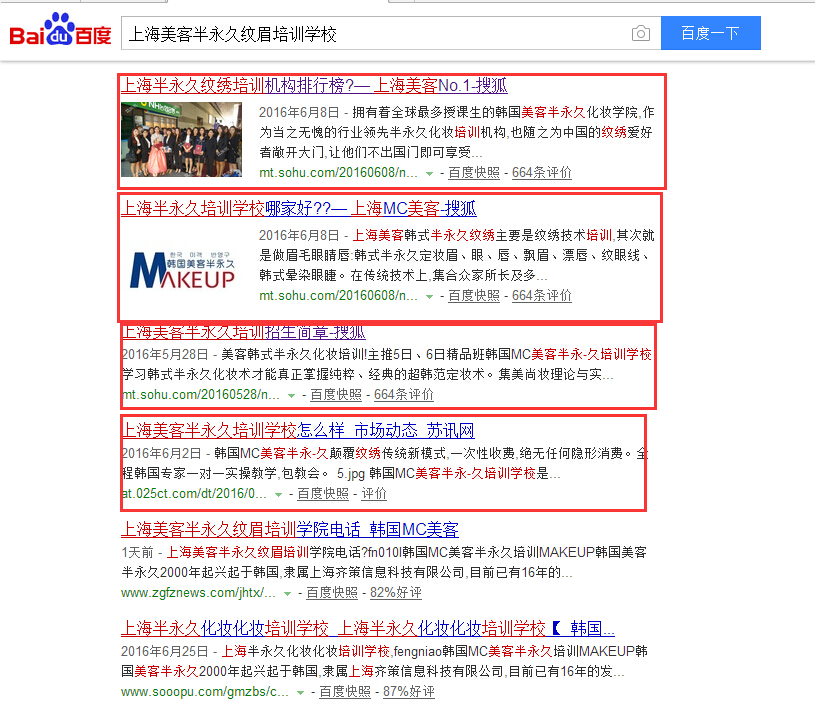Open result 上海半永久化妆化妆培训学校 title link
This screenshot has width=815, height=706.
pos(367,629)
